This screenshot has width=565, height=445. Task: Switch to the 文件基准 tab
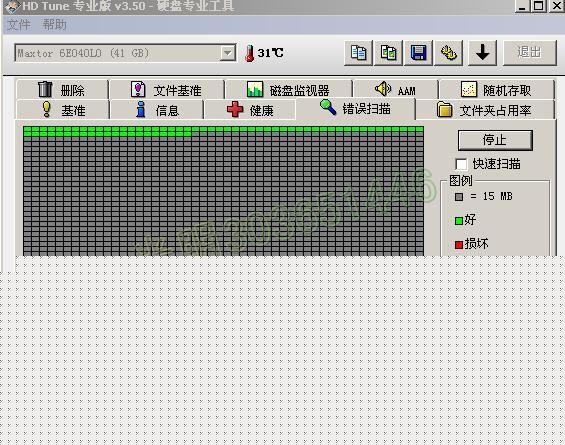(x=166, y=90)
